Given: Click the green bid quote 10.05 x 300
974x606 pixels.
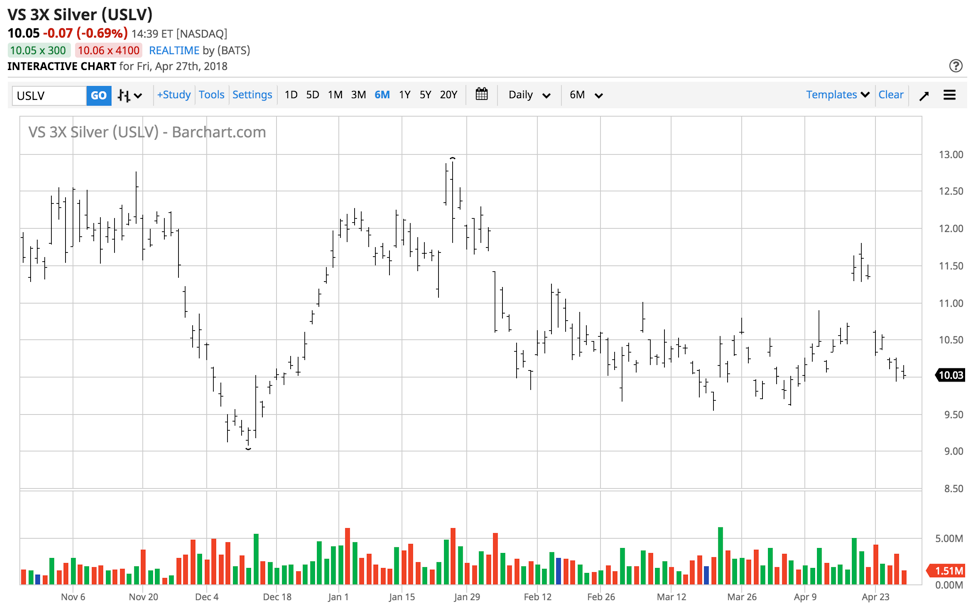Looking at the screenshot, I should pyautogui.click(x=38, y=50).
